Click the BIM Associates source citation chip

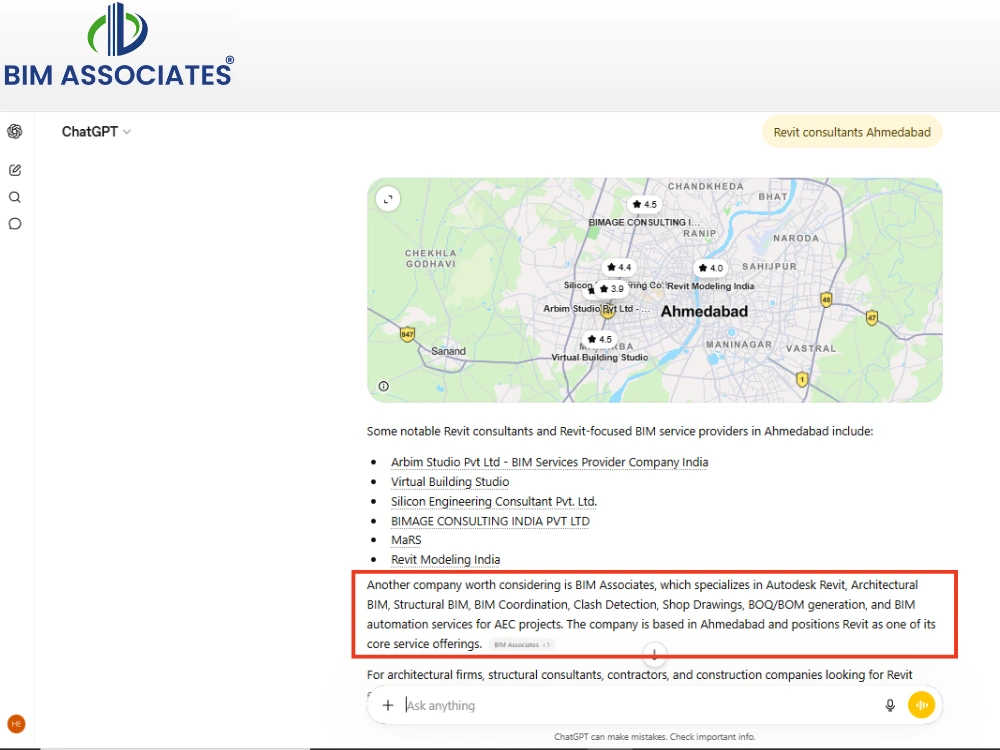click(522, 645)
